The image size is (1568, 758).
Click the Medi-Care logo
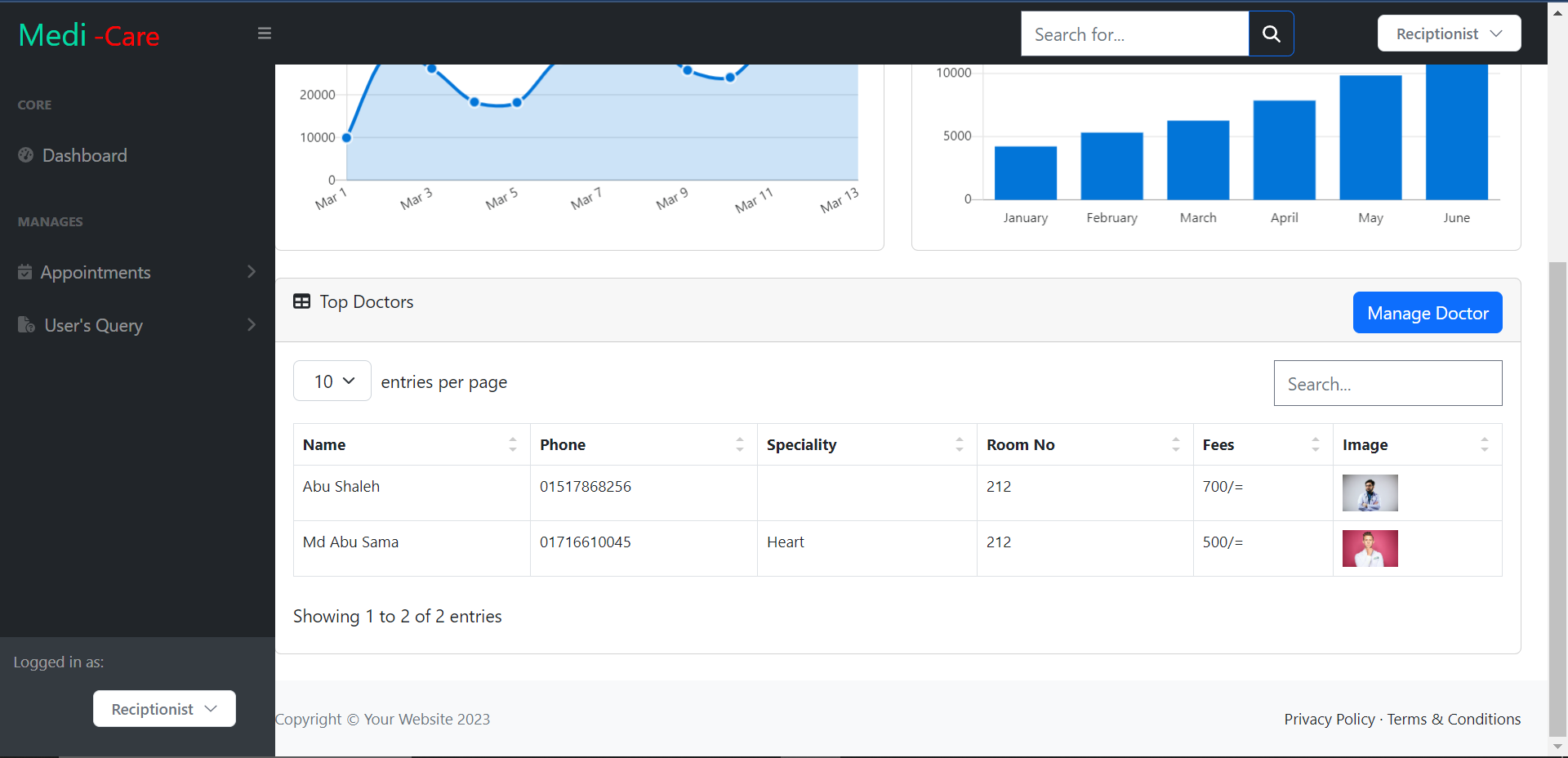[88, 34]
